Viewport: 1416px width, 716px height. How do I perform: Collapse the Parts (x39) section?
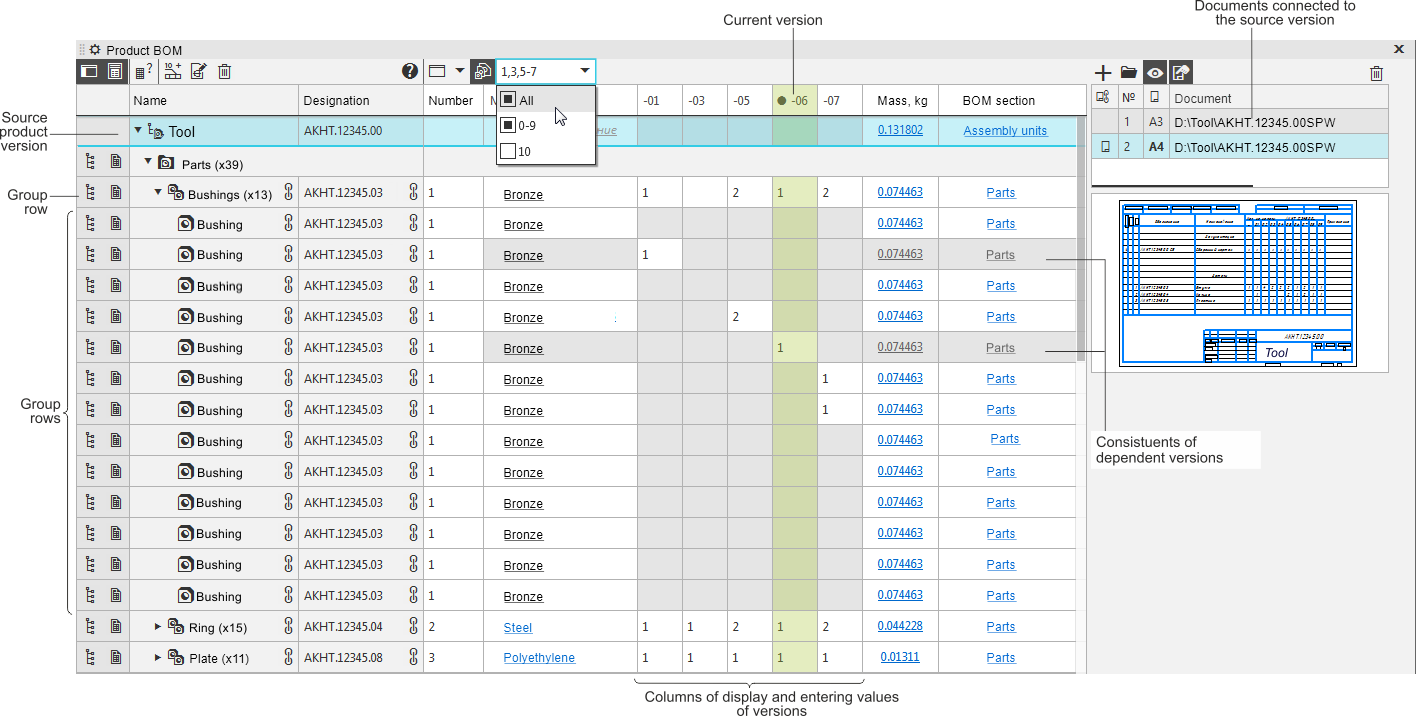coord(149,162)
